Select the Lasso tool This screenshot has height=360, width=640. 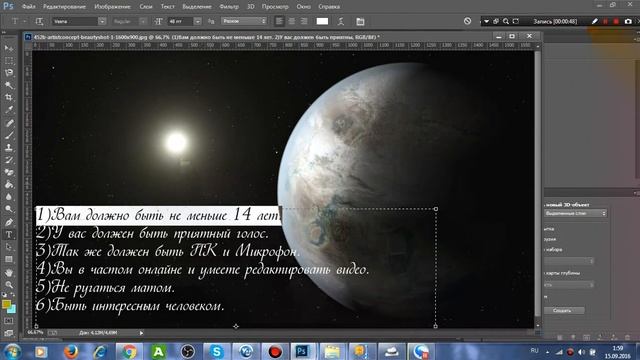click(9, 73)
